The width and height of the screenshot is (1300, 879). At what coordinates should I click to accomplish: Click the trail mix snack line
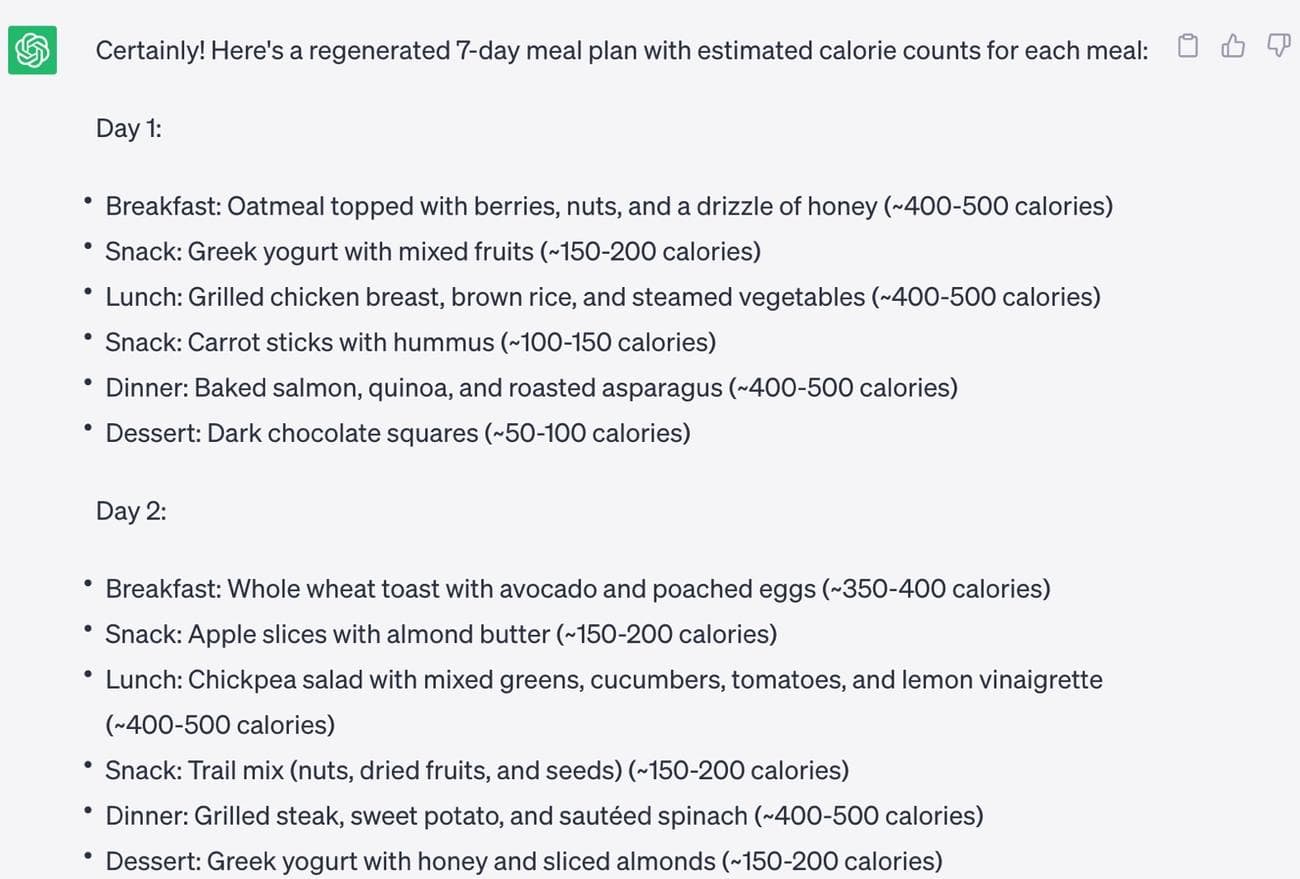coord(476,770)
